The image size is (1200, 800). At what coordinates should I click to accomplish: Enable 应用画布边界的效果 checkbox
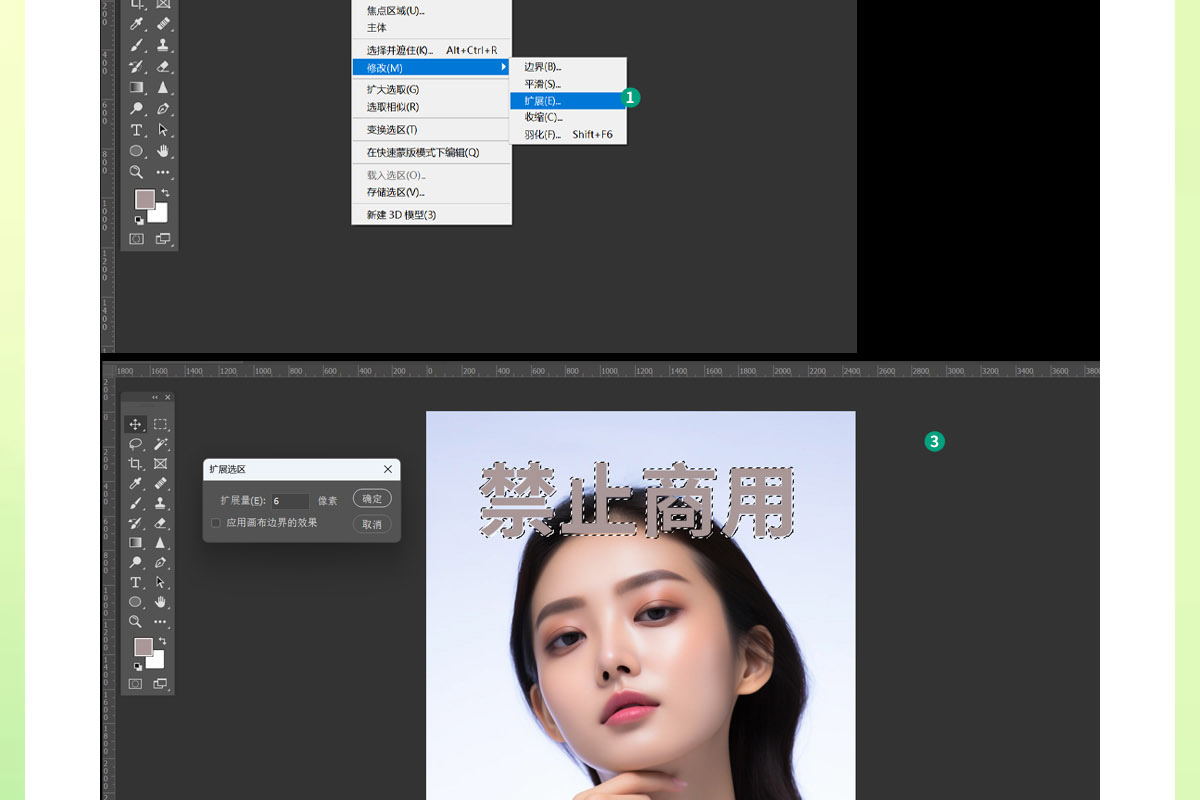point(216,523)
